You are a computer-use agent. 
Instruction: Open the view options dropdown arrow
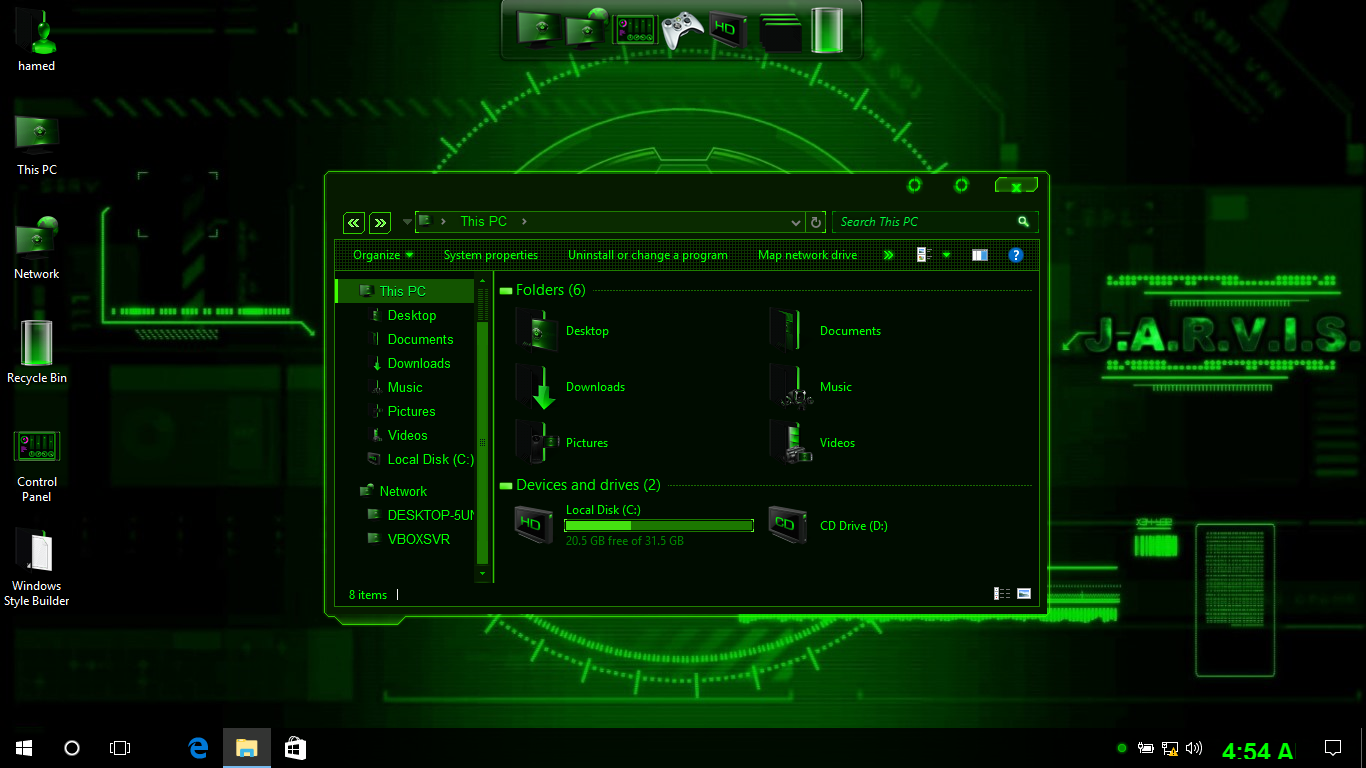tap(946, 255)
